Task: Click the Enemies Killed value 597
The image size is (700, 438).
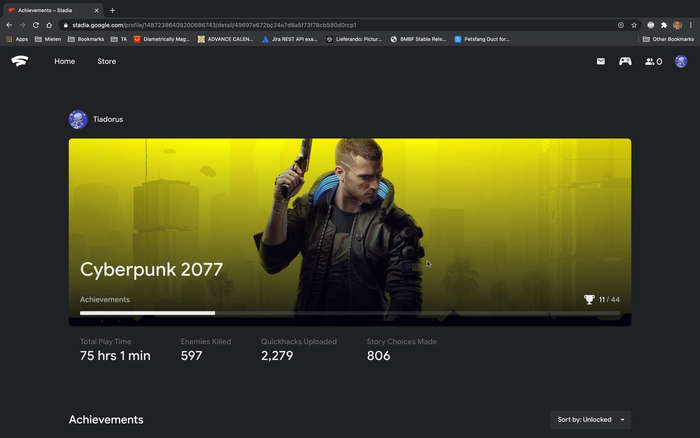Action: tap(192, 356)
